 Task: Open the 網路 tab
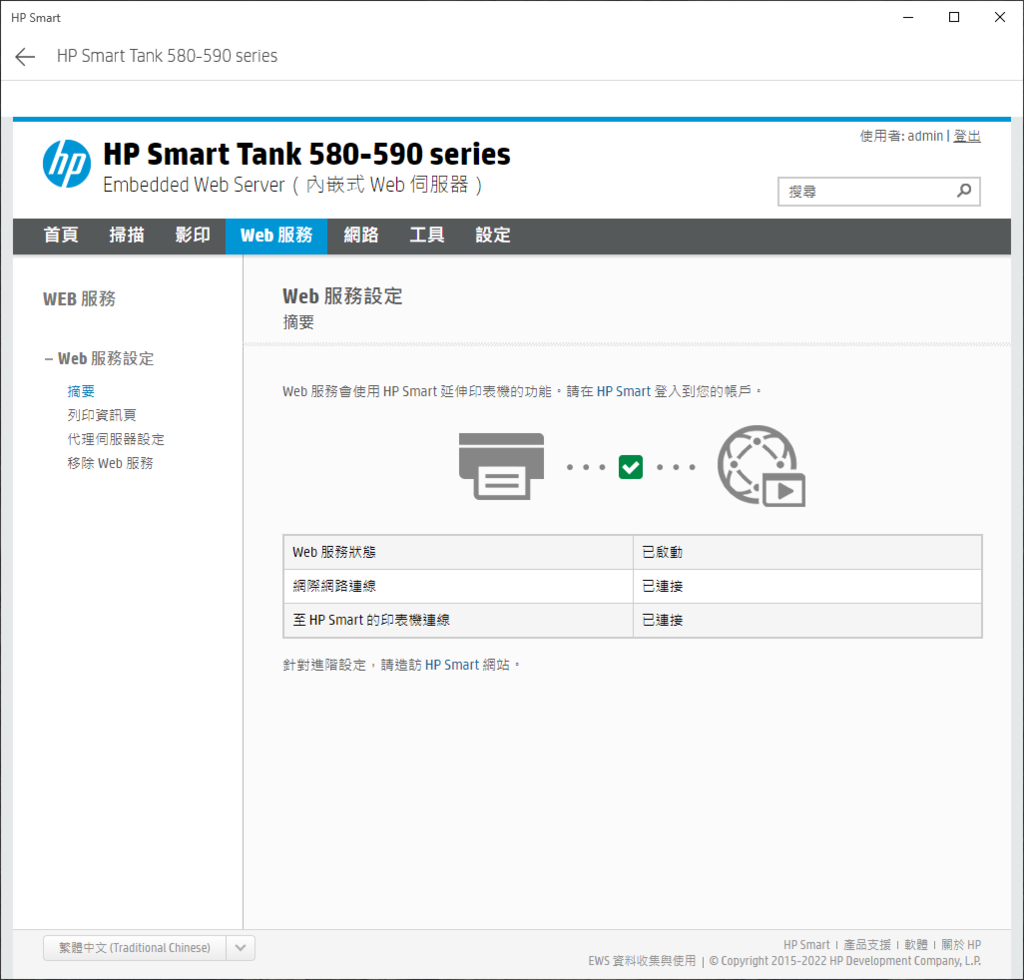[x=361, y=235]
